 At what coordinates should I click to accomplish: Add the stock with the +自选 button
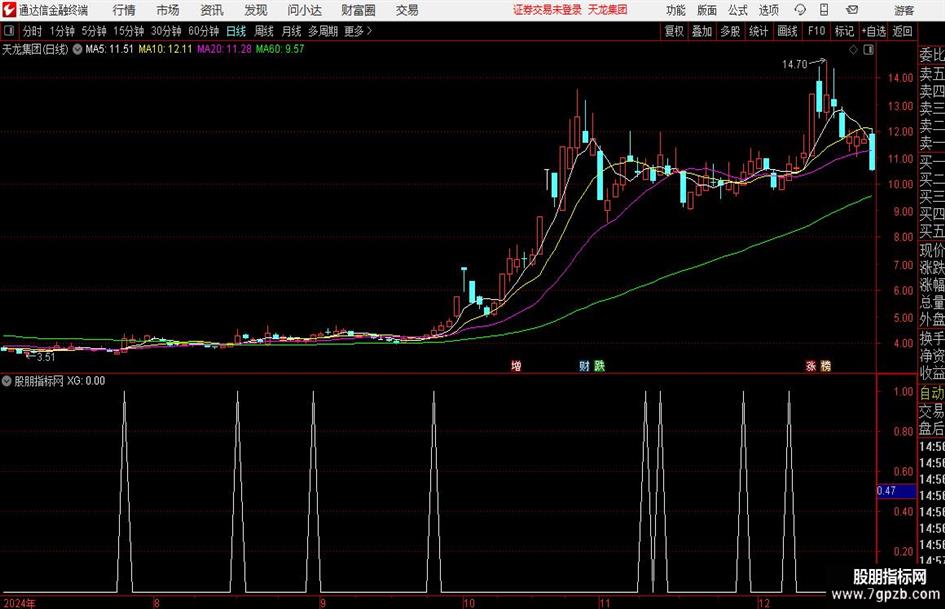(x=874, y=31)
